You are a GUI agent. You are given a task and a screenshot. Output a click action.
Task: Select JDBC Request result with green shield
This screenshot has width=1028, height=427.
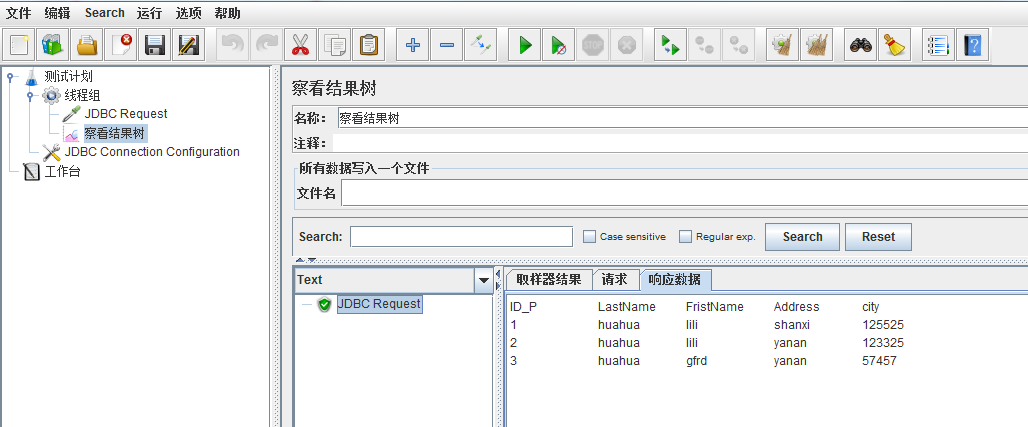[379, 304]
